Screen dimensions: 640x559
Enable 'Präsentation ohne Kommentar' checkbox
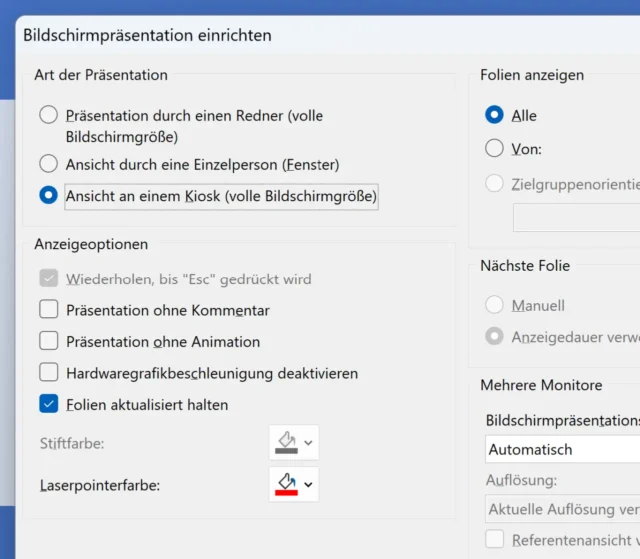48,310
